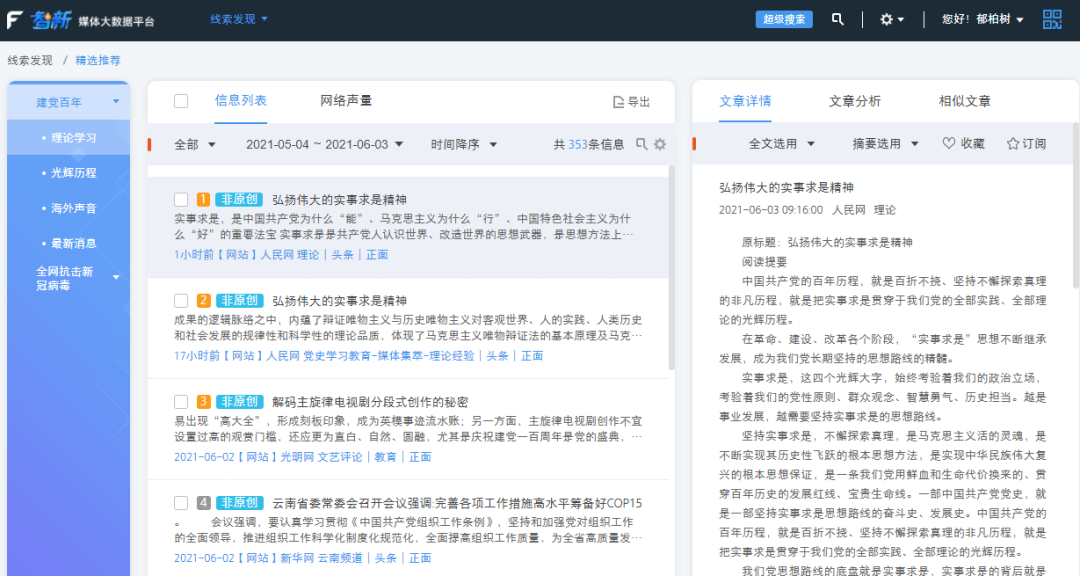Click the 超级搜索 button
The height and width of the screenshot is (576, 1080).
(x=784, y=19)
